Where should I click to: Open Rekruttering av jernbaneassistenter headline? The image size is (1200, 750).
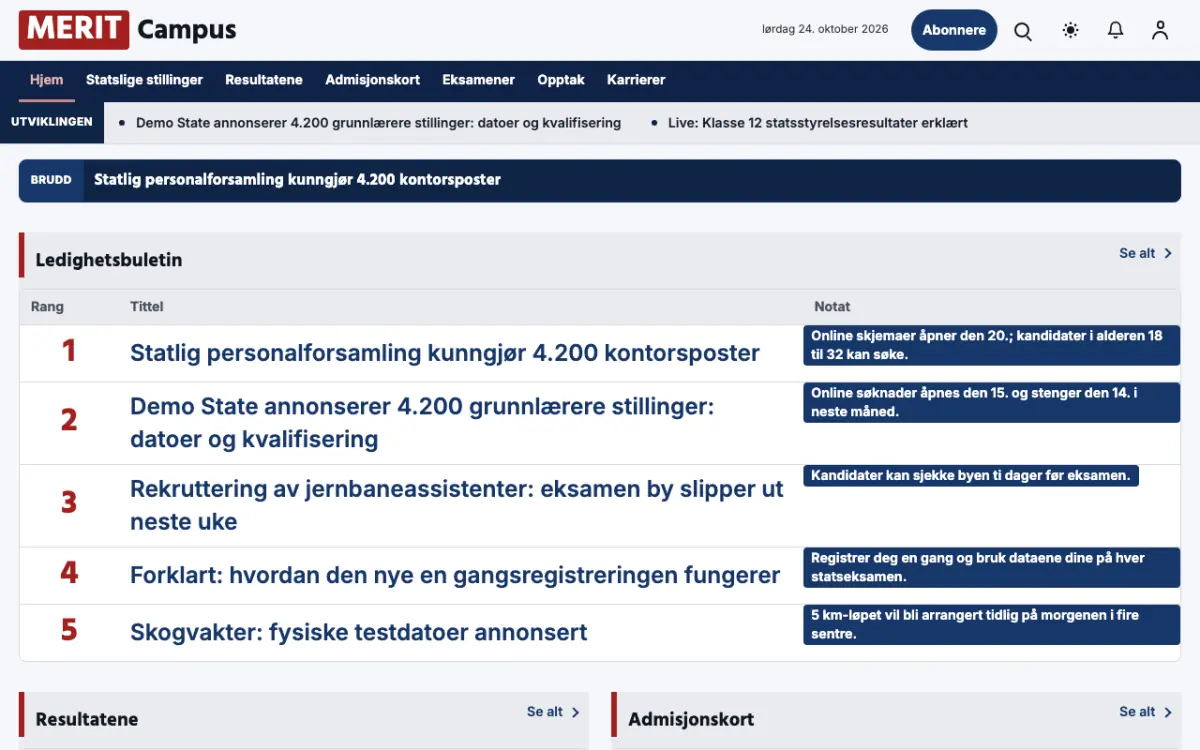(x=457, y=505)
